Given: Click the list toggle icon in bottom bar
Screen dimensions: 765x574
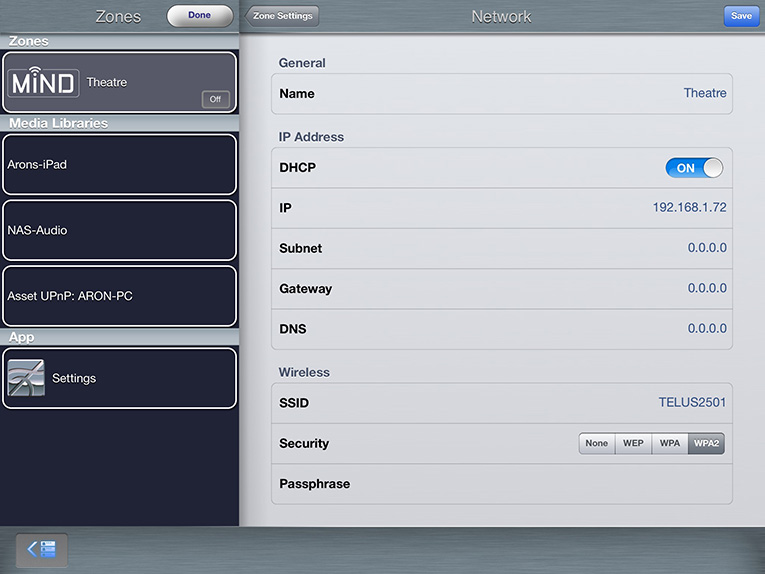Looking at the screenshot, I should click(42, 549).
